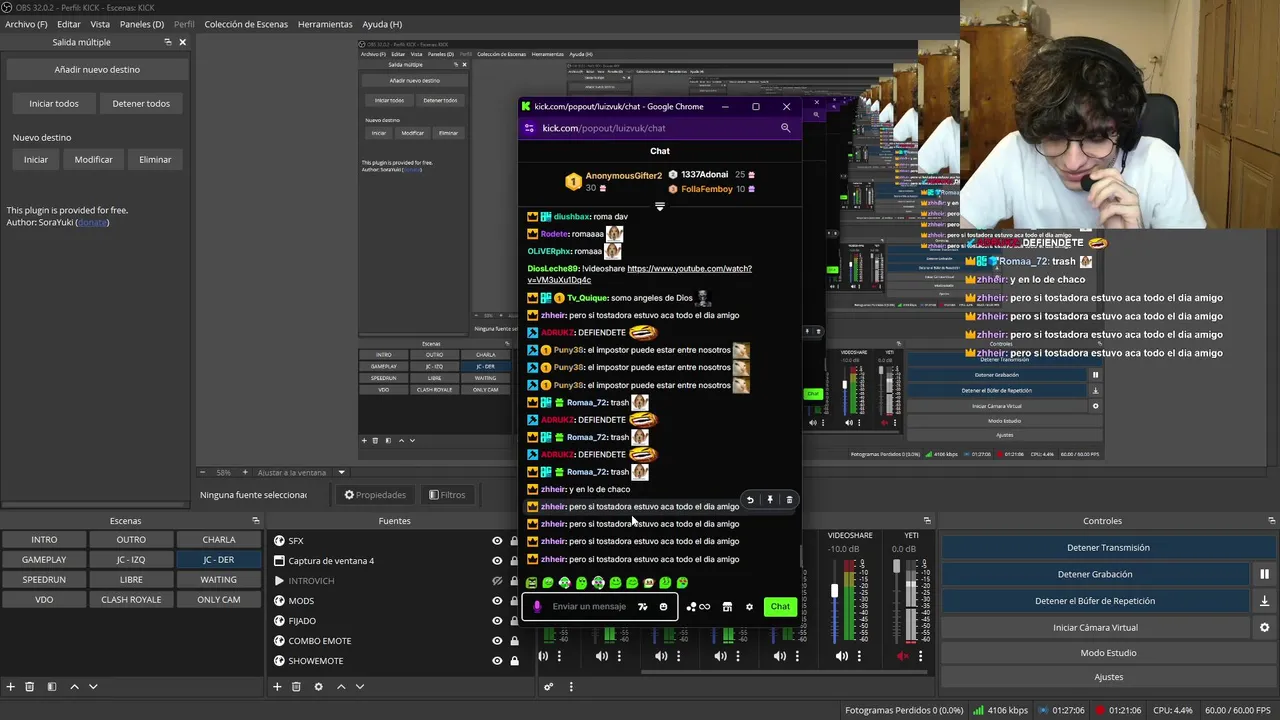Toggle SHOWEMOTE source visibility eye
The image size is (1280, 720).
pyautogui.click(x=497, y=661)
